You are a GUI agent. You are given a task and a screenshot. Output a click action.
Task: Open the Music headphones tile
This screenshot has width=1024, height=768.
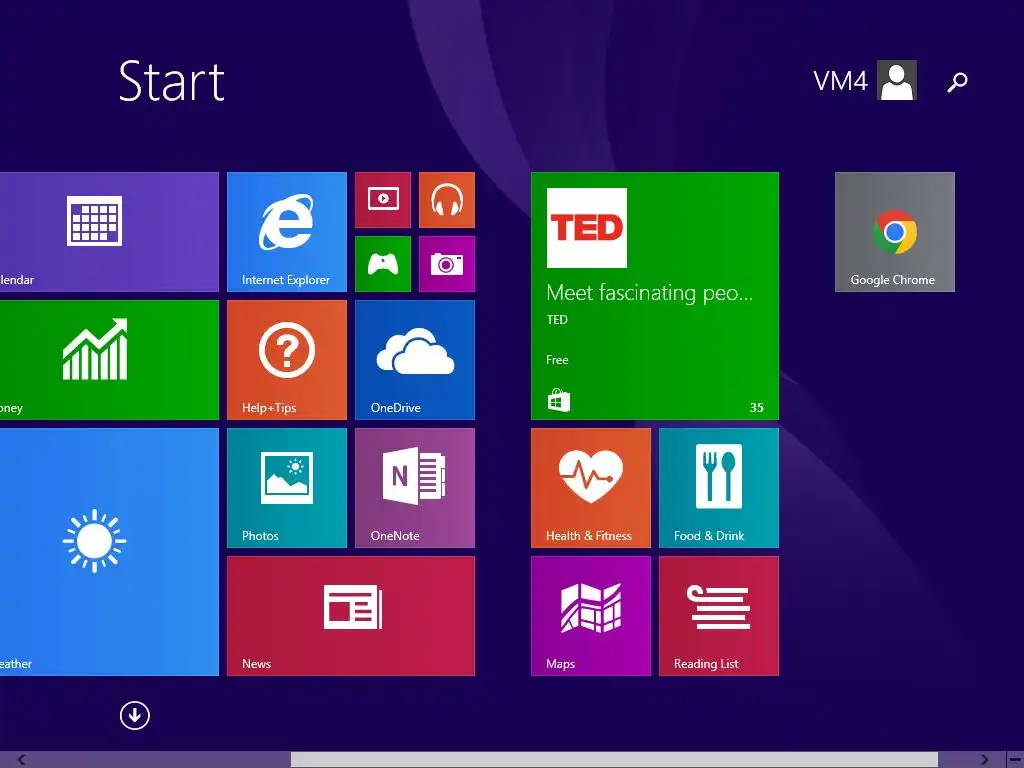pos(447,200)
